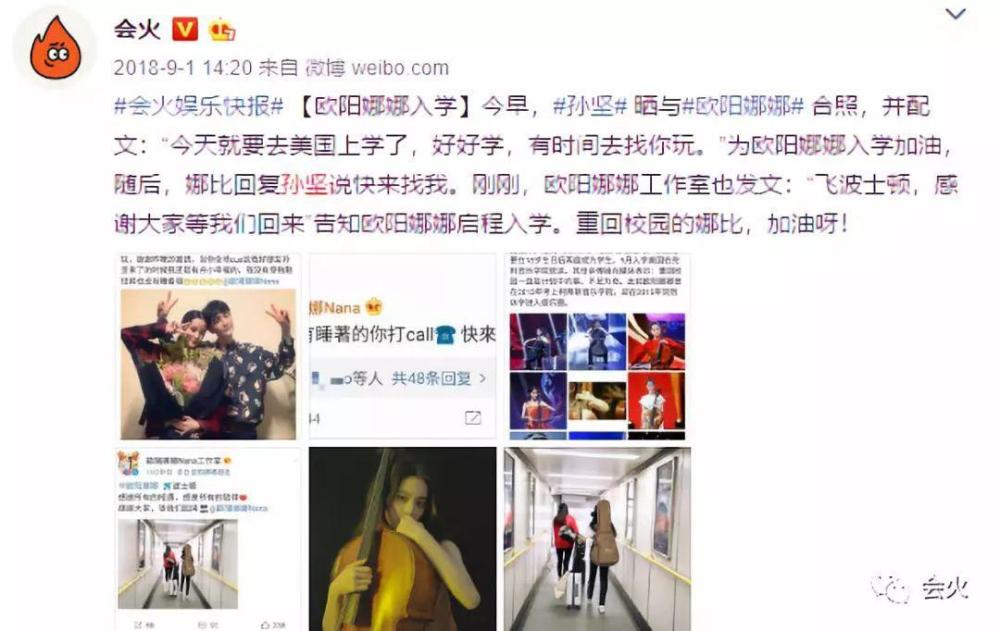Open the couple with flowers photo thumbnail
Screen dimensions: 1000x631
[208, 346]
